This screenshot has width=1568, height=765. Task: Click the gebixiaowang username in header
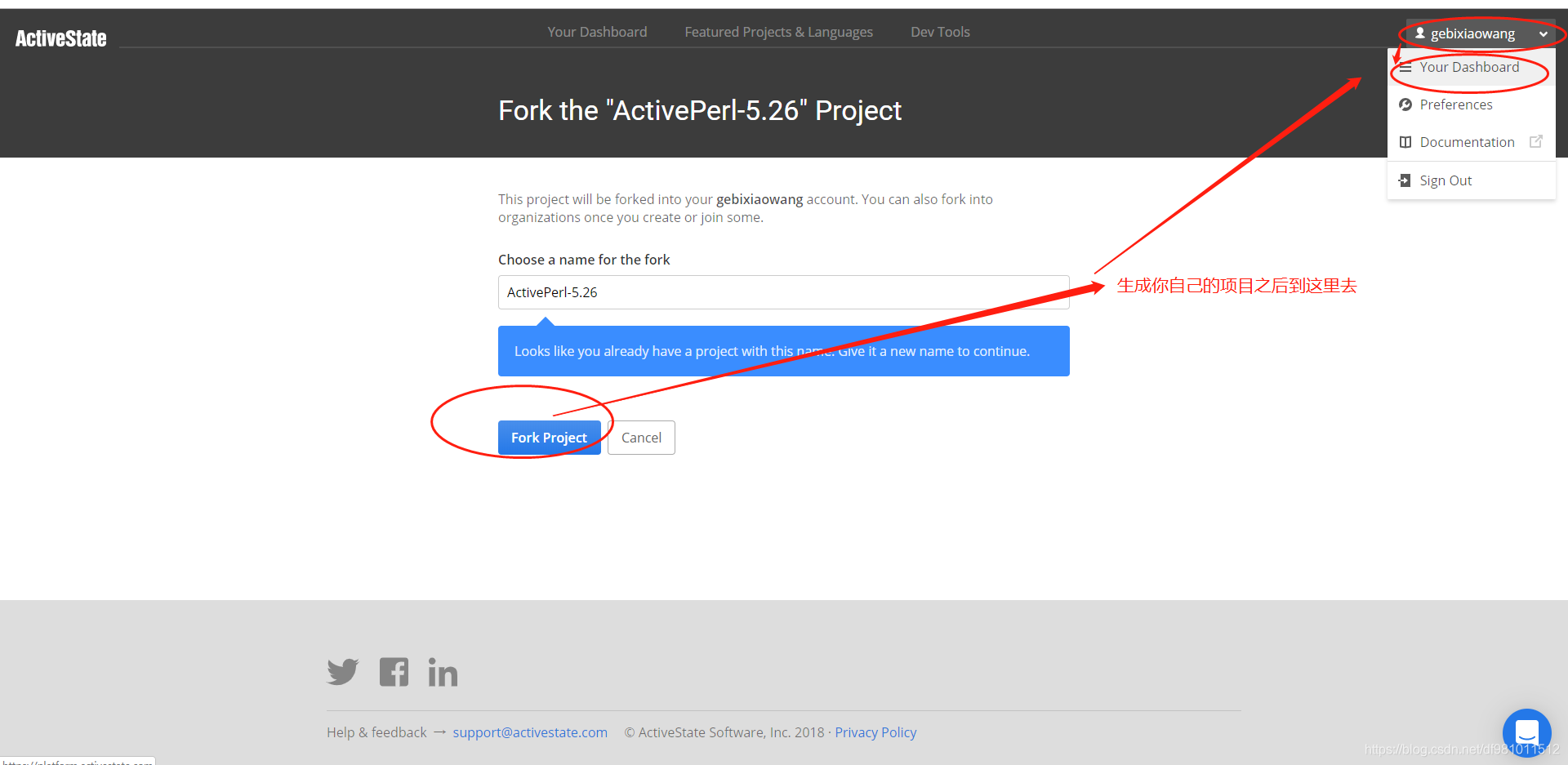pos(1472,33)
